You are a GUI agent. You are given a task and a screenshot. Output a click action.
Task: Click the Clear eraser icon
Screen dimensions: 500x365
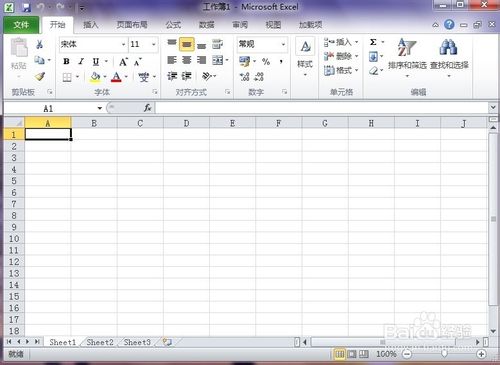click(373, 71)
